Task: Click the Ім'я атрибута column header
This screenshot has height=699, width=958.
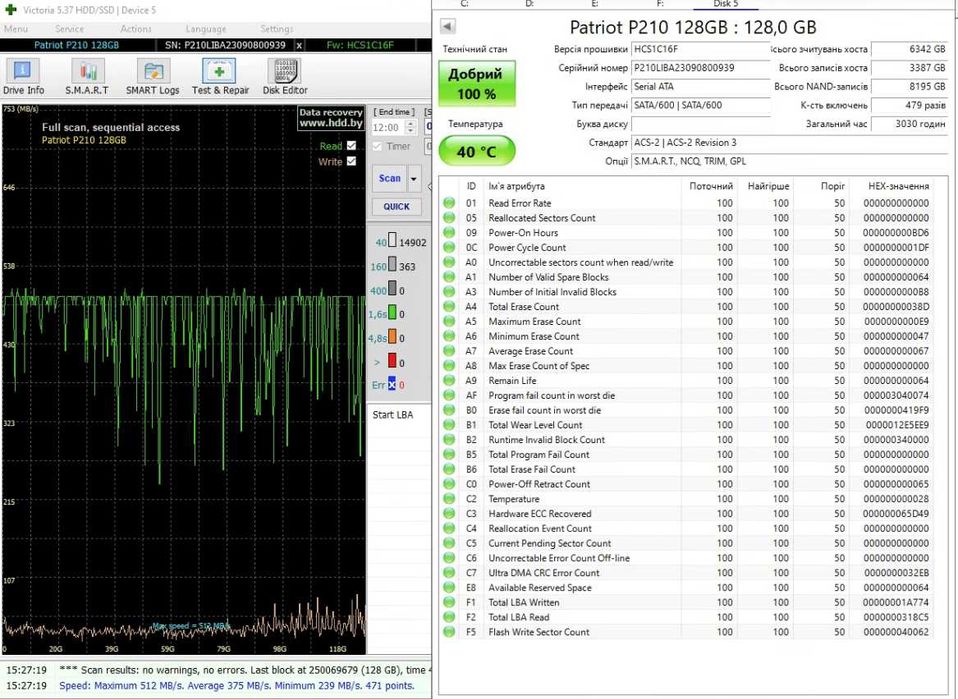Action: point(516,186)
